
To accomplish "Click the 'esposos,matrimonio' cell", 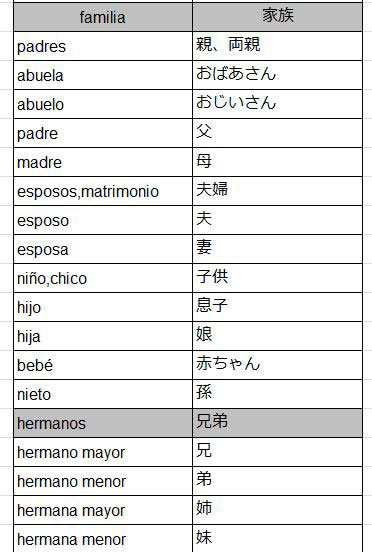I will click(x=103, y=191).
